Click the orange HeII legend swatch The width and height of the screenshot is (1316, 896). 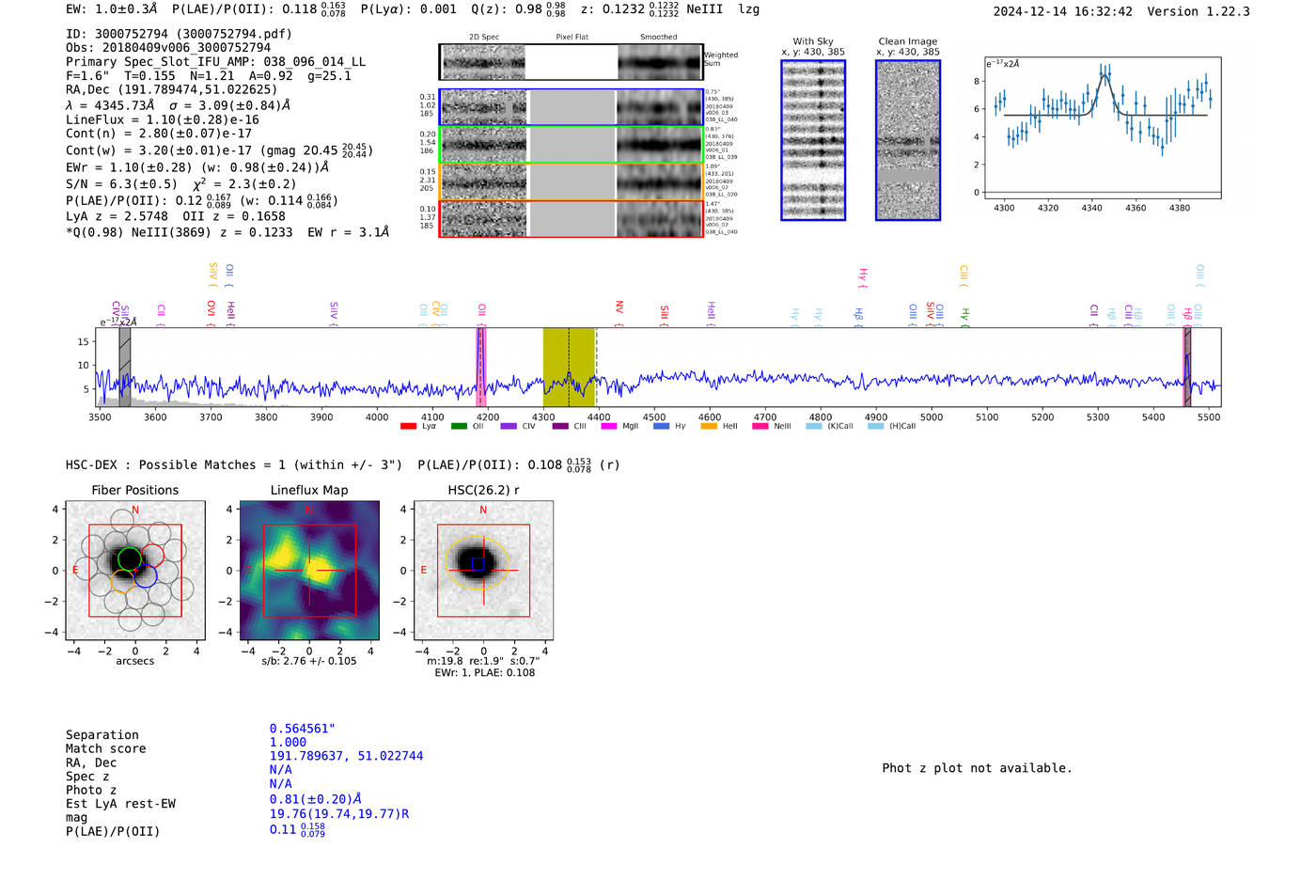(x=709, y=426)
